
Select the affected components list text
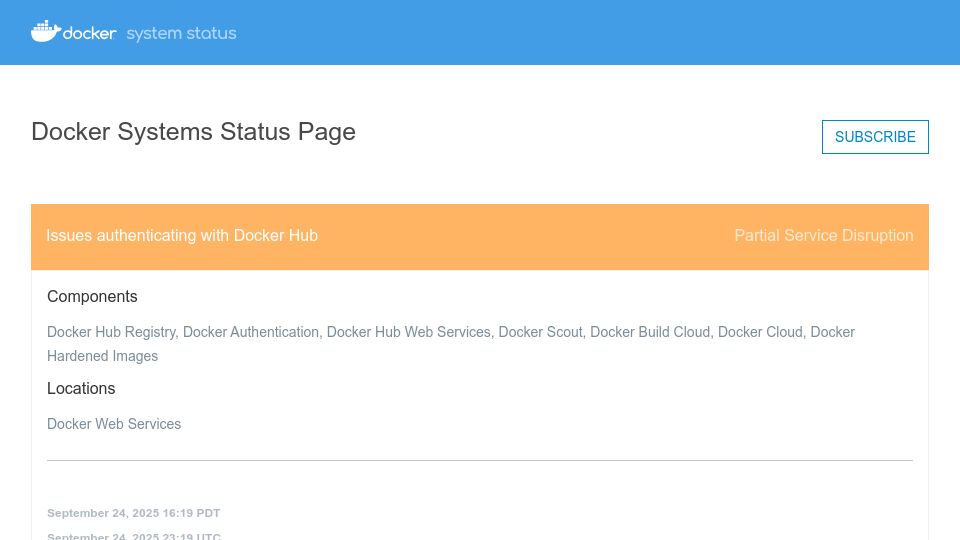(451, 344)
